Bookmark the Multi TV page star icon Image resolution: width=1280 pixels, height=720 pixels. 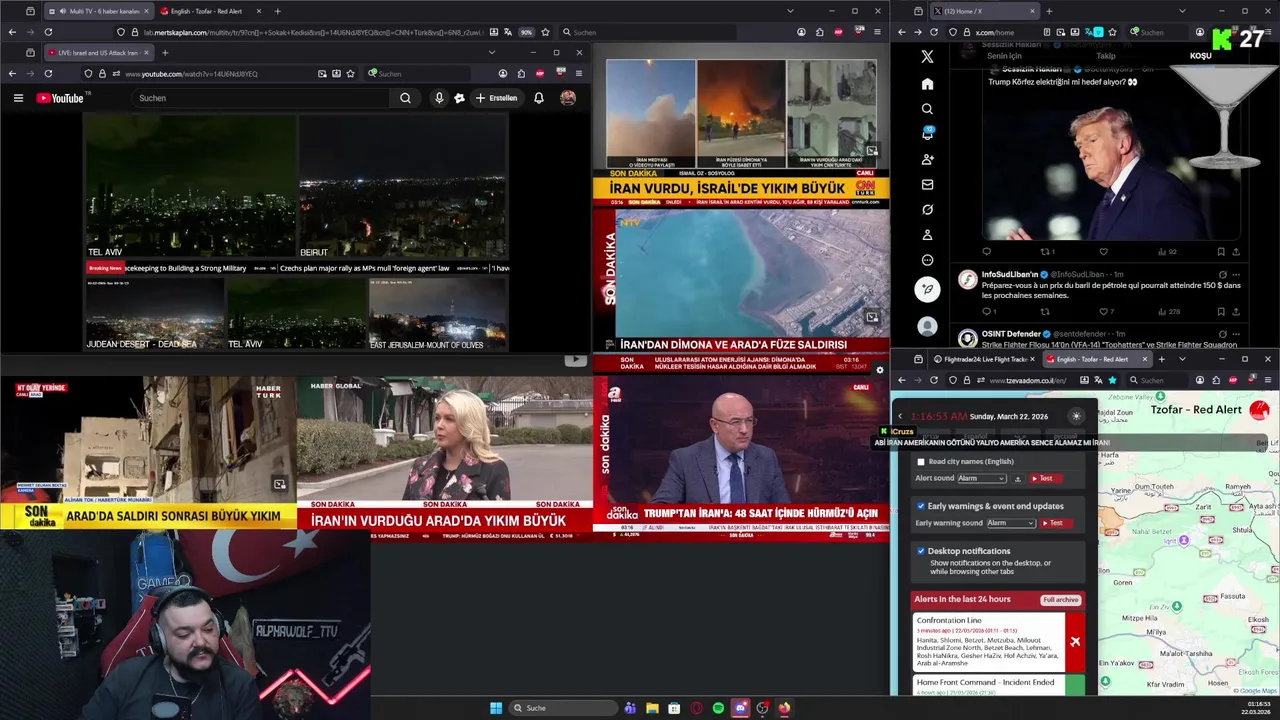click(x=543, y=32)
